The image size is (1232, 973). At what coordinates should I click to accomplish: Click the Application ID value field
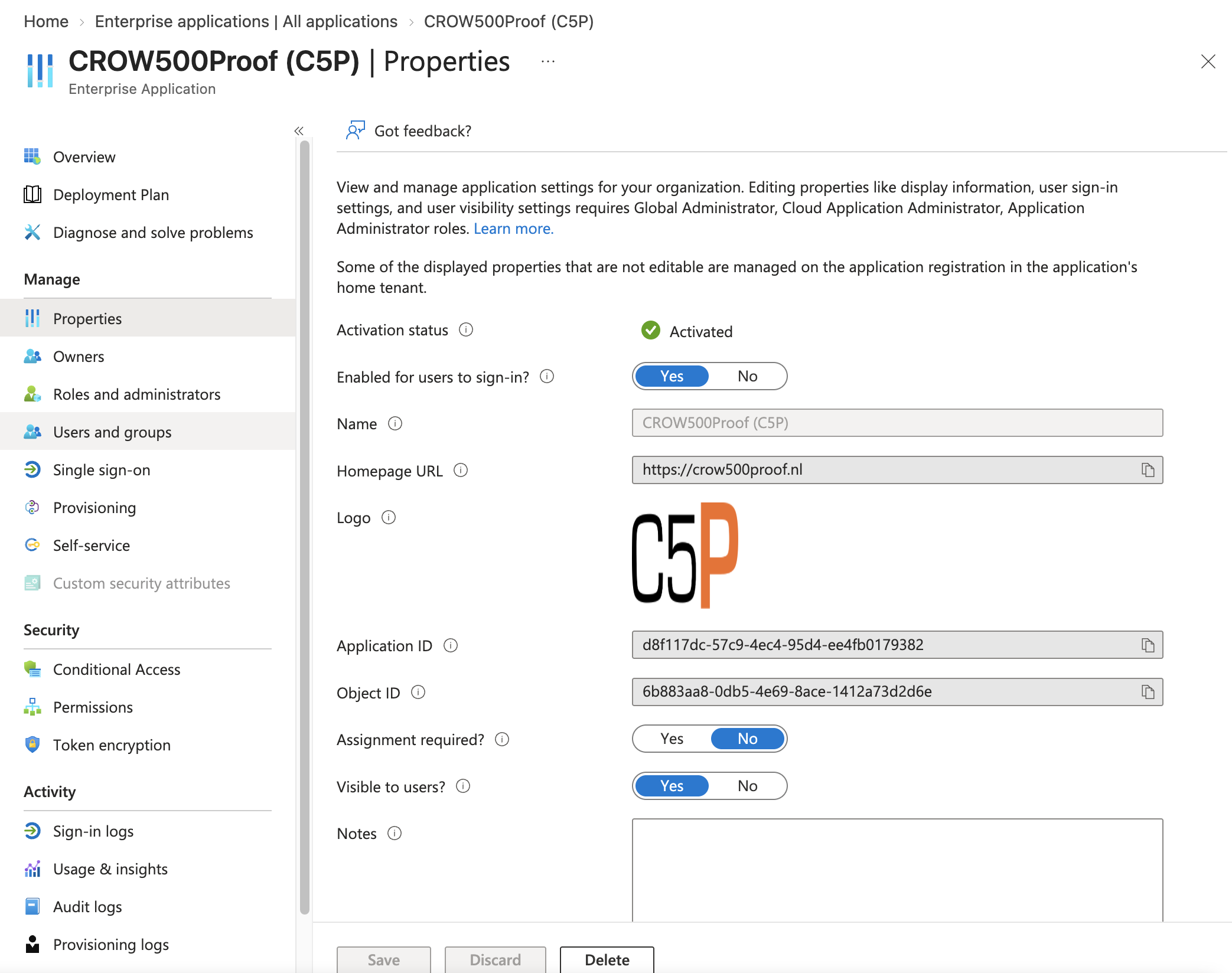click(897, 645)
